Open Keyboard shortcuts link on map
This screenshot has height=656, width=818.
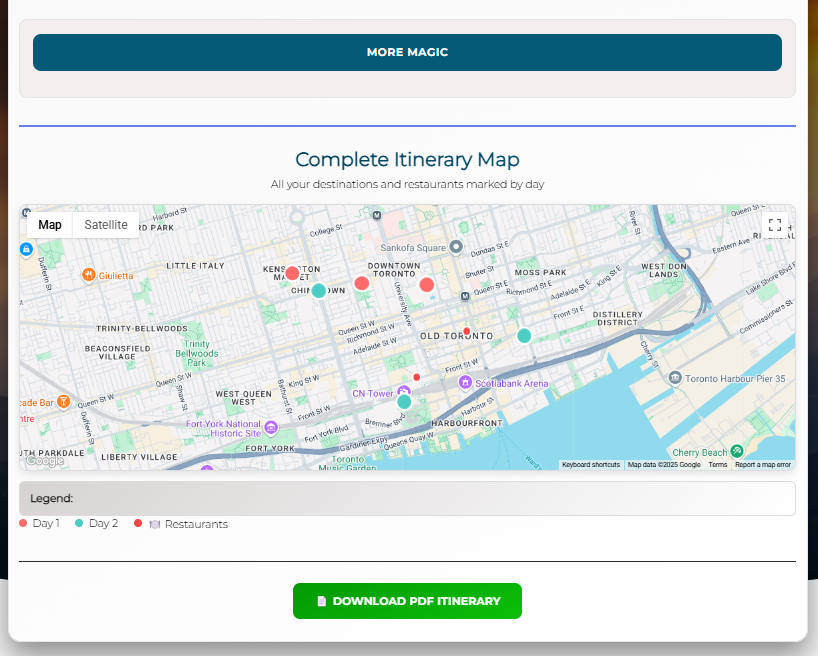click(x=591, y=464)
